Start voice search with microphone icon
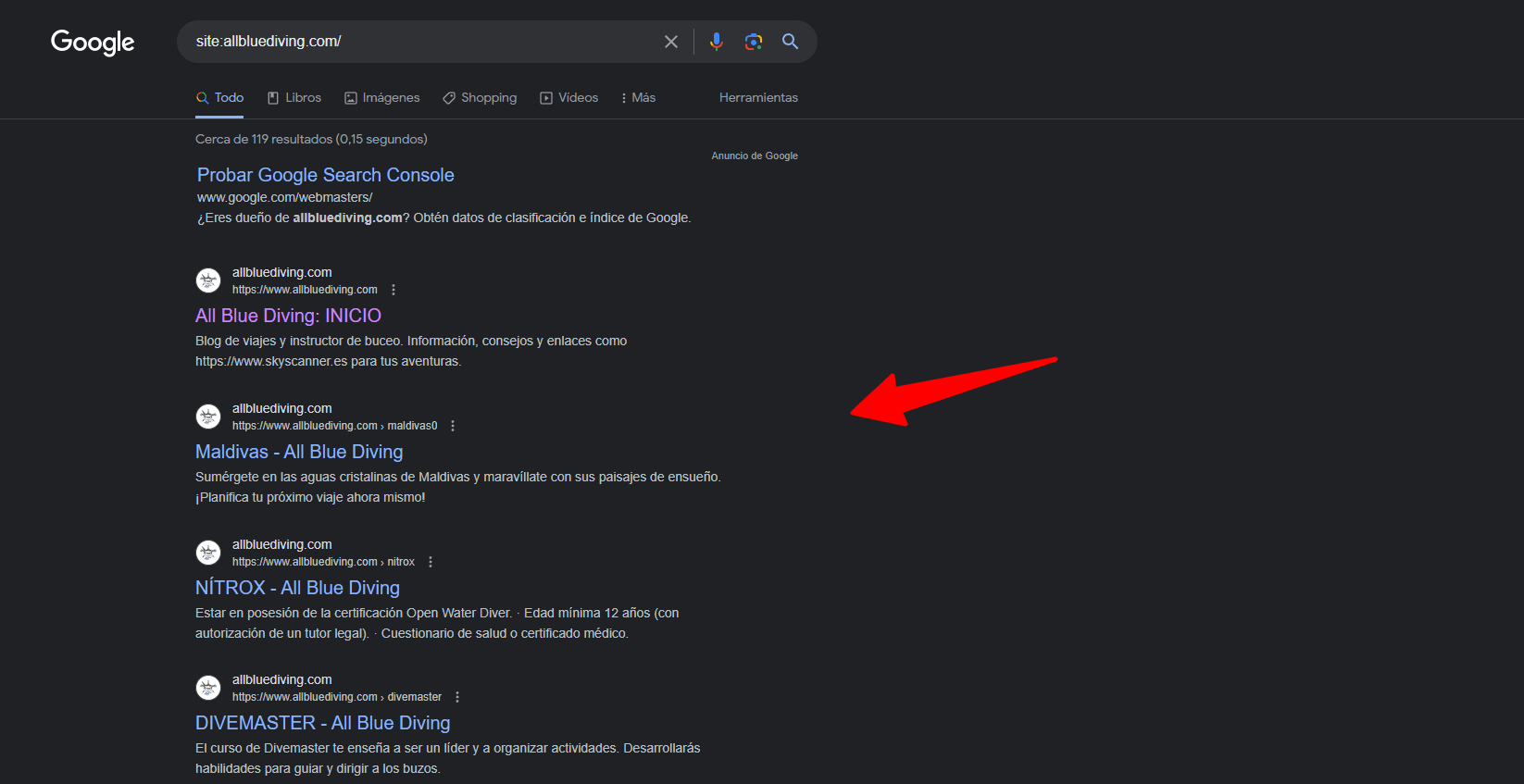 coord(716,42)
